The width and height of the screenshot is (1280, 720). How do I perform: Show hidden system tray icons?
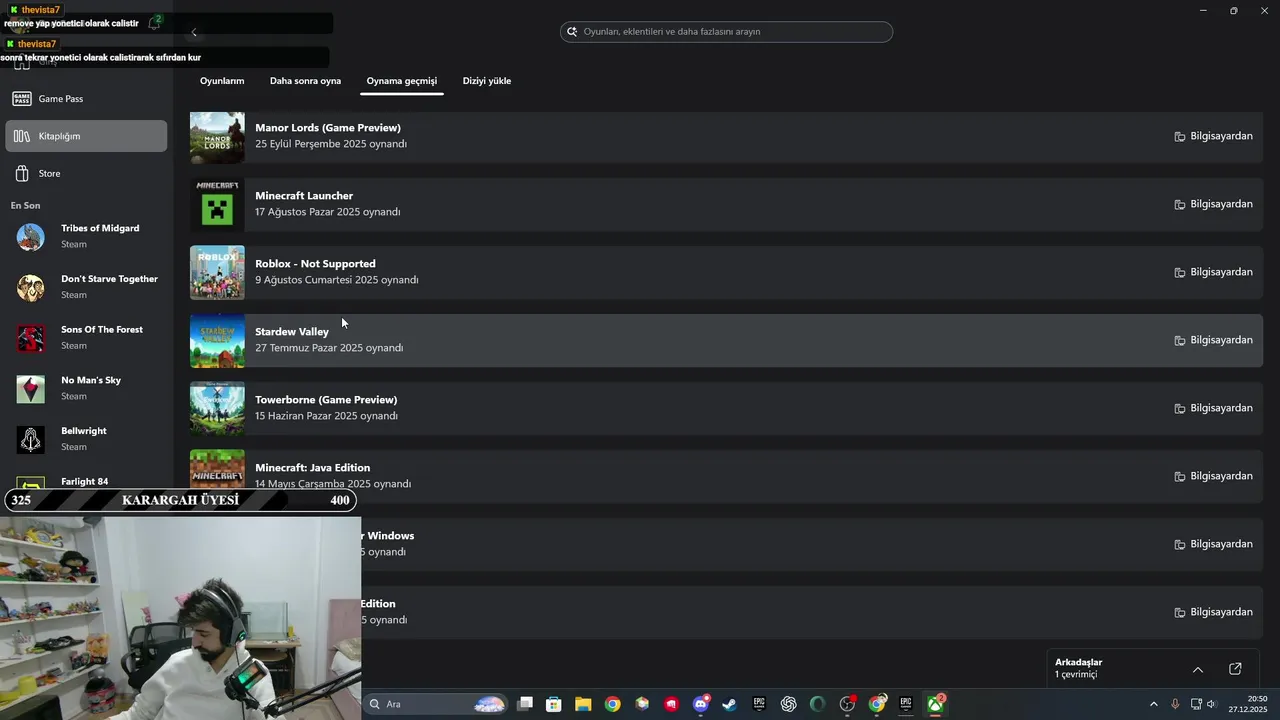[x=1153, y=704]
